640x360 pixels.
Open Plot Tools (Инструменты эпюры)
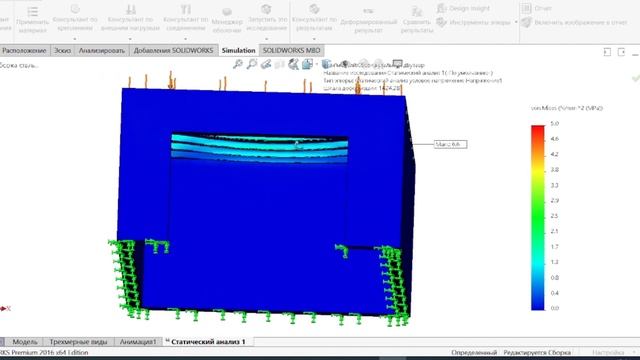point(473,22)
